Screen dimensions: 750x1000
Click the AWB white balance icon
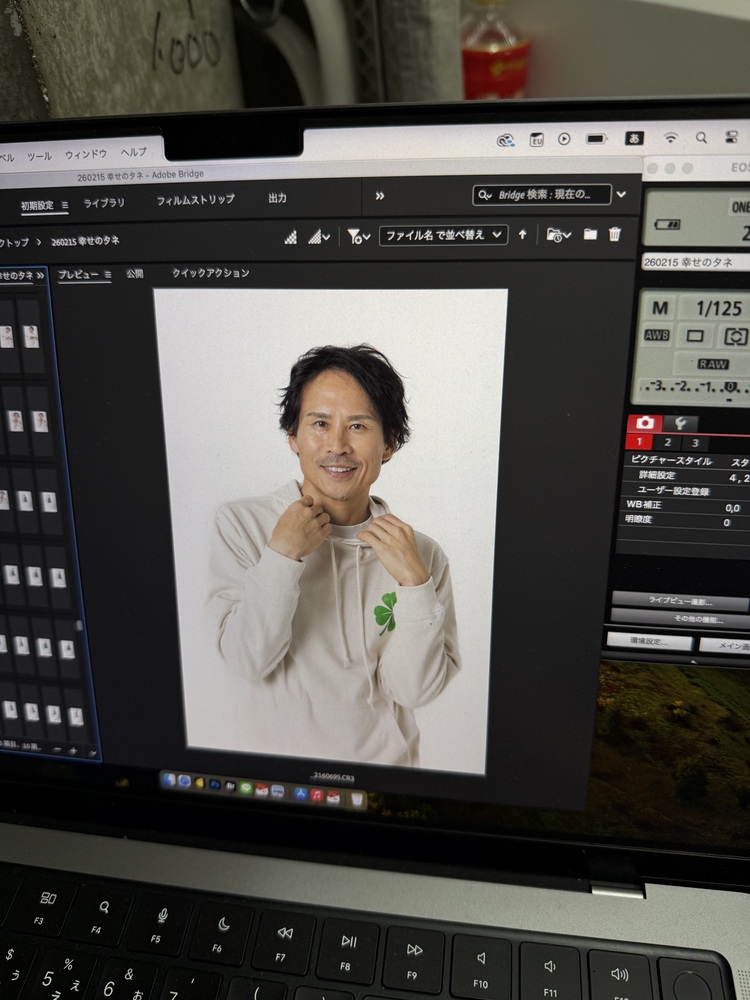657,335
